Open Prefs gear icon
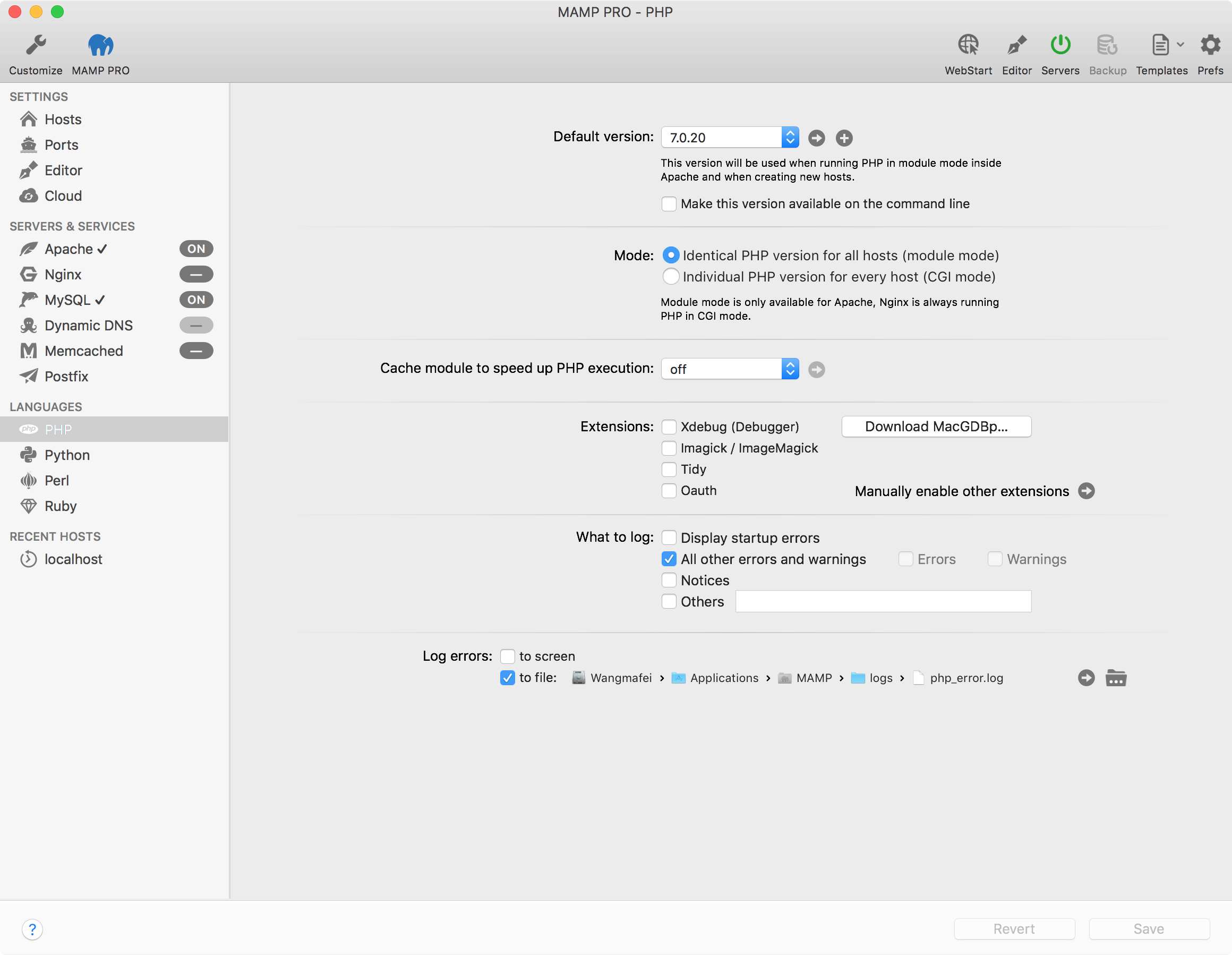Image resolution: width=1232 pixels, height=955 pixels. [x=1210, y=45]
